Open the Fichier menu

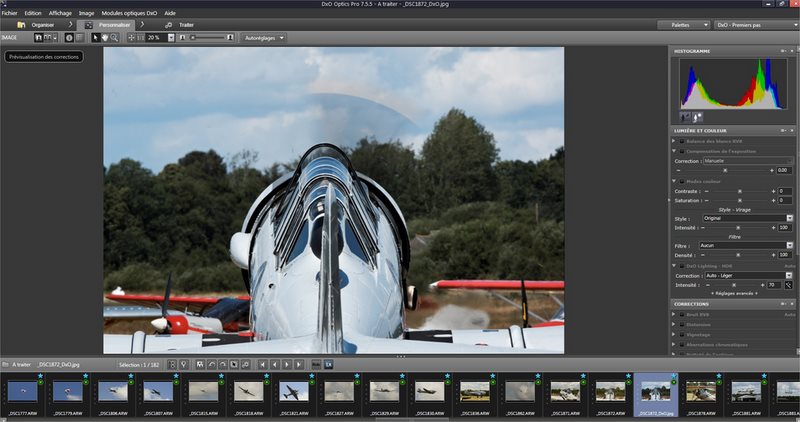pyautogui.click(x=9, y=13)
